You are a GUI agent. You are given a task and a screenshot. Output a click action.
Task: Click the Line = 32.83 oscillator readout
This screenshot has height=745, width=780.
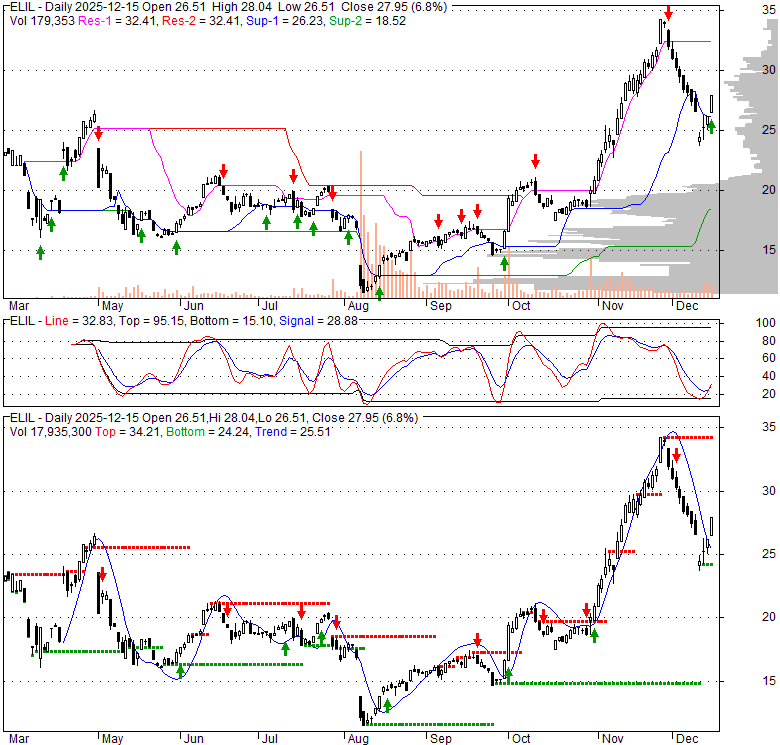point(78,321)
